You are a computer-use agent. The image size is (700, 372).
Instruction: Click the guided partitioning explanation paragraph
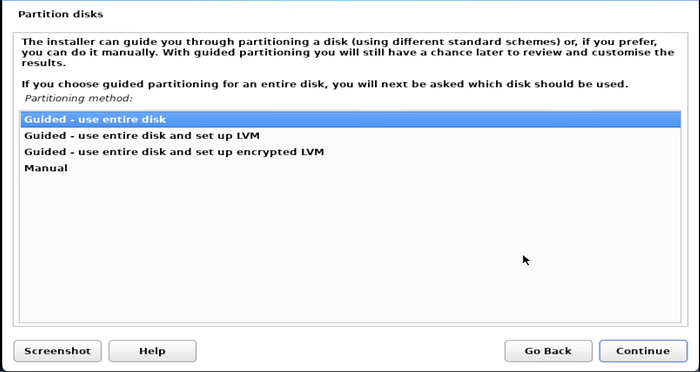348,52
